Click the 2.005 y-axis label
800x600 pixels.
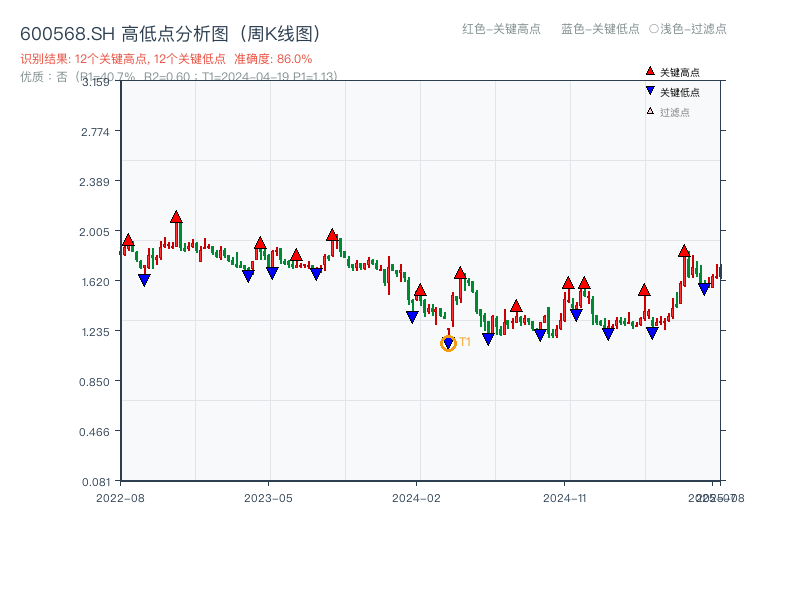click(x=94, y=232)
